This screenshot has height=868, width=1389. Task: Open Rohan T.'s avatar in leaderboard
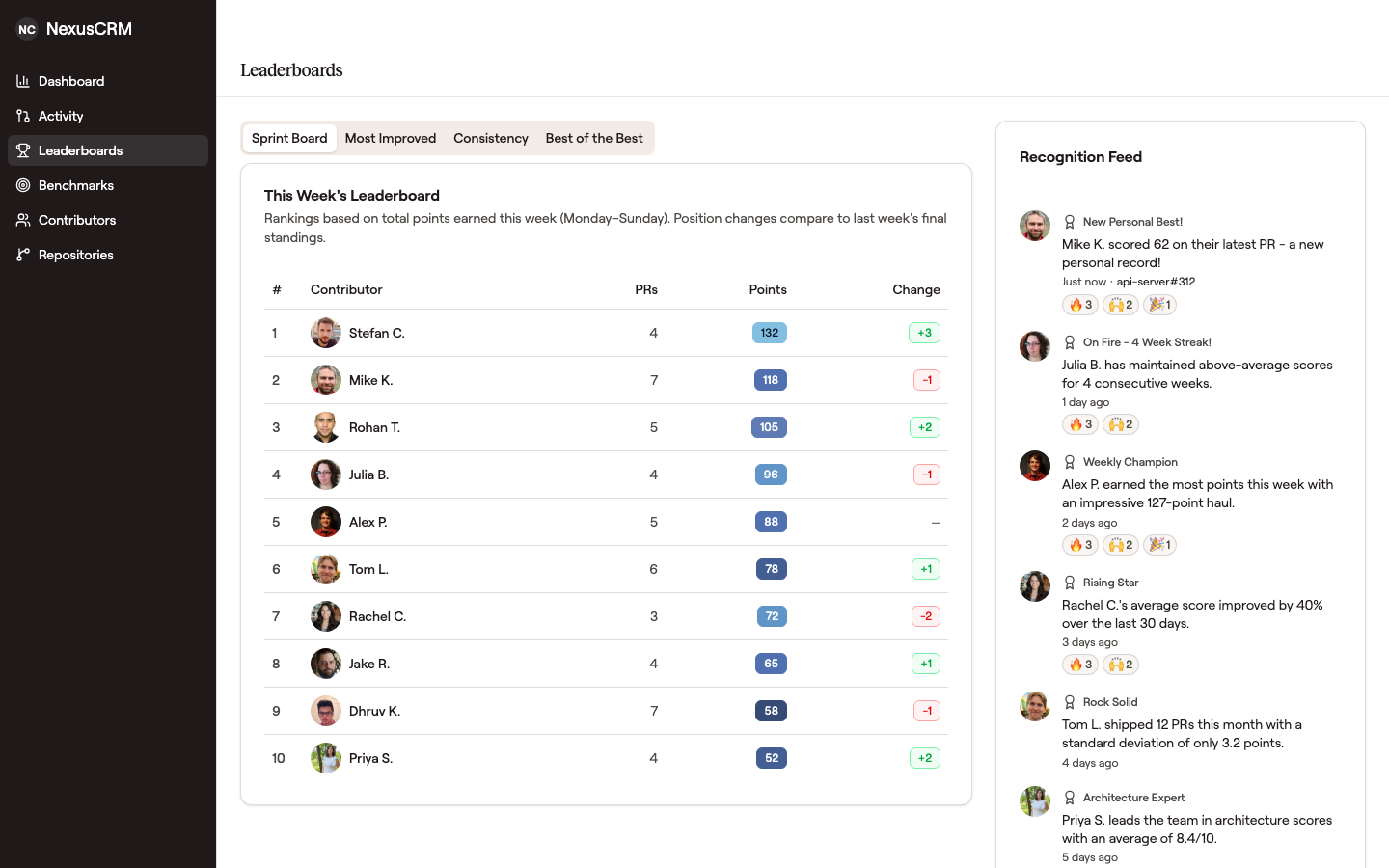(326, 427)
